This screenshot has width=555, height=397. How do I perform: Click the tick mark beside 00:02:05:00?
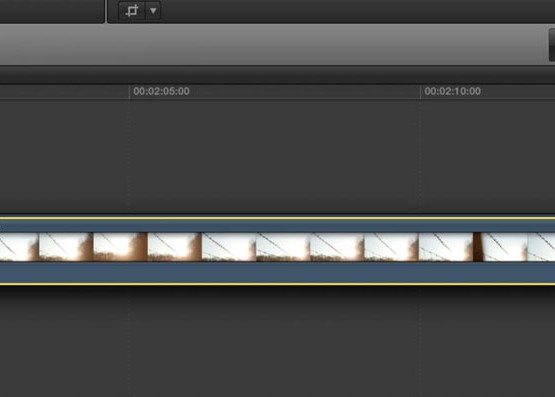click(129, 92)
